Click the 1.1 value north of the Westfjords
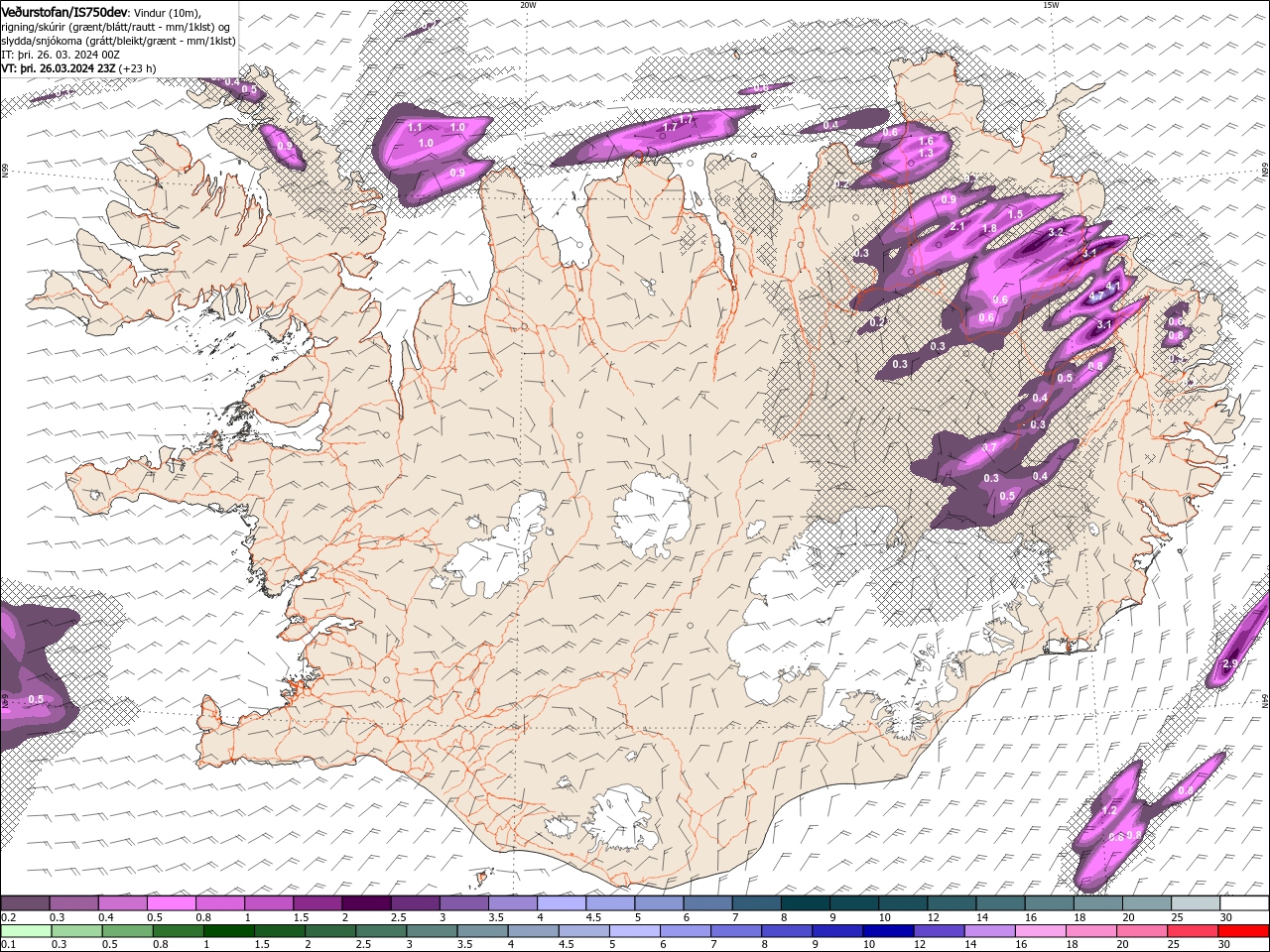This screenshot has height=952, width=1270. 415,127
